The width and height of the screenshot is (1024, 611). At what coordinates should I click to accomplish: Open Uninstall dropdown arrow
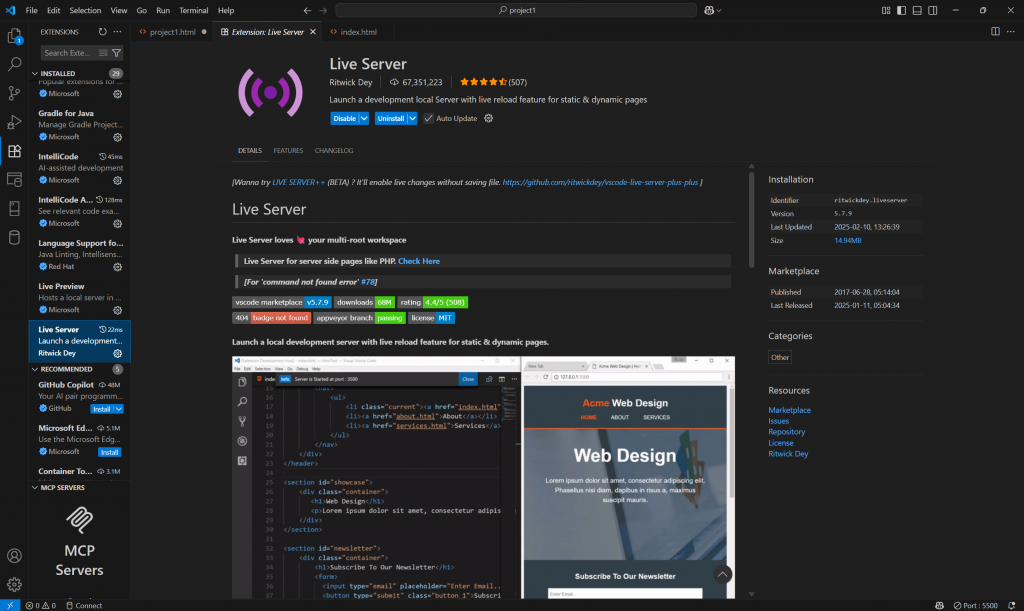point(412,118)
